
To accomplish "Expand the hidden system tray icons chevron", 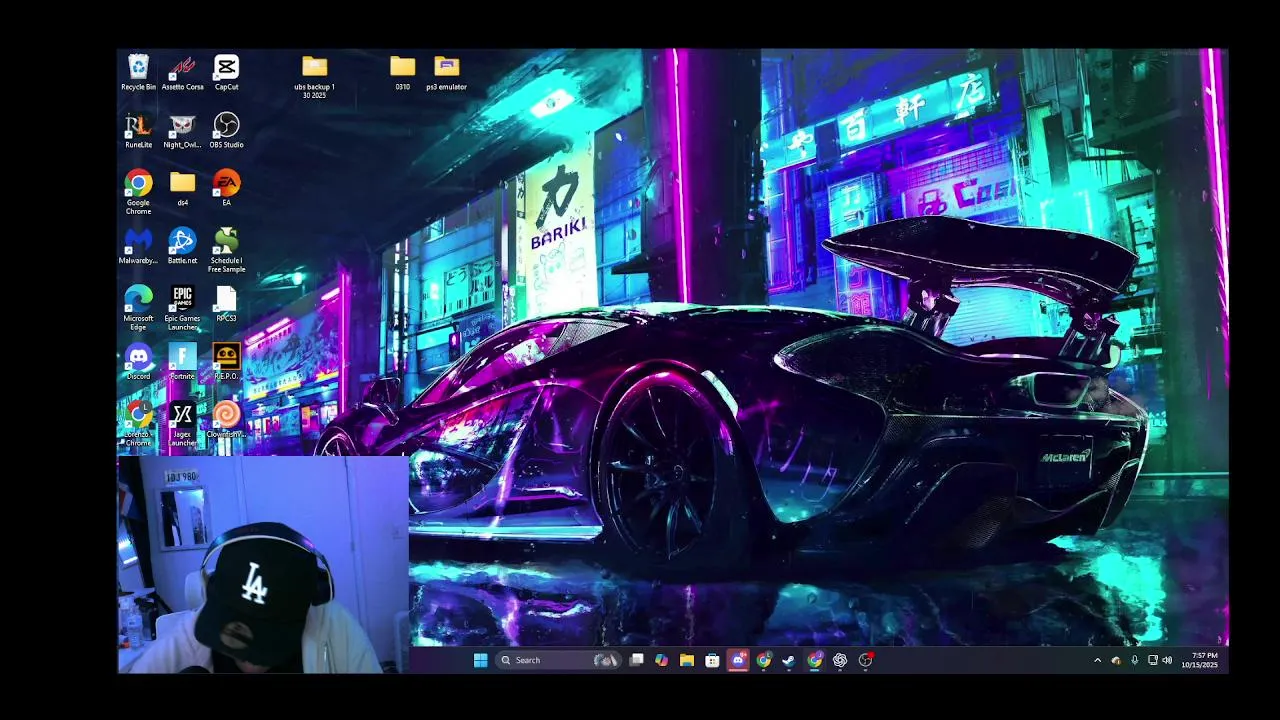I will tap(1097, 660).
